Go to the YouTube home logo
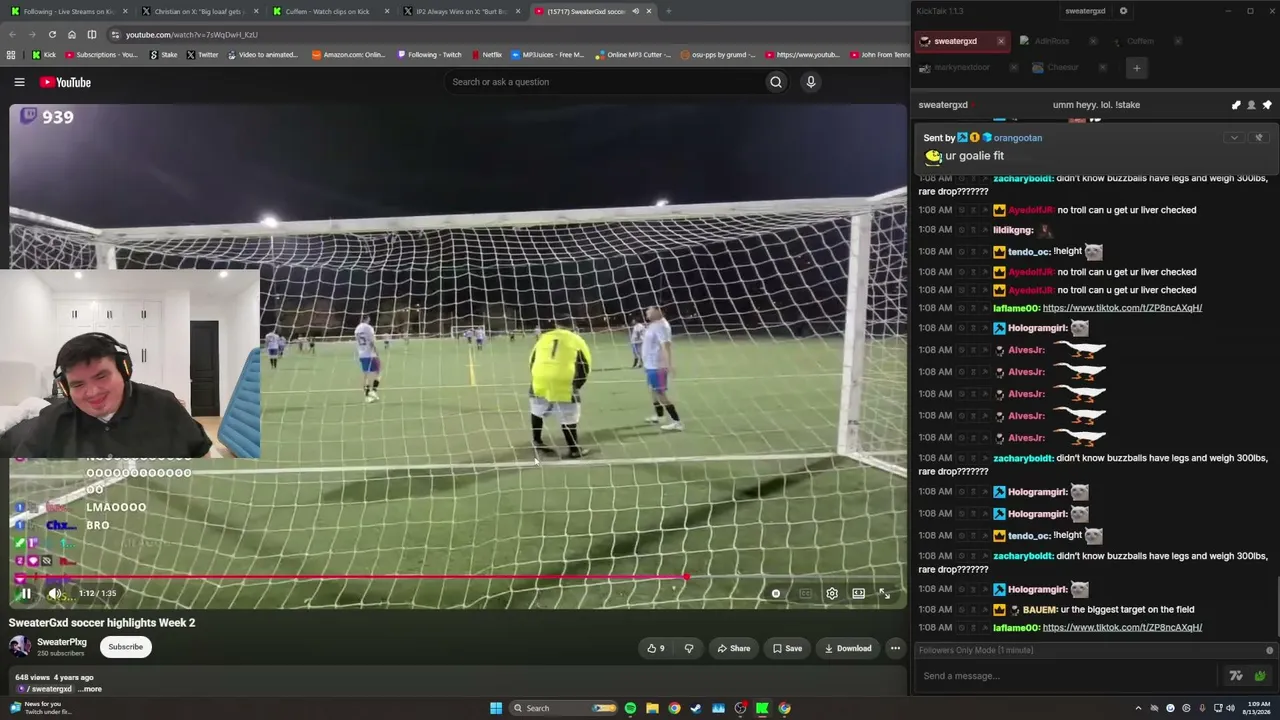The height and width of the screenshot is (720, 1280). coord(65,82)
